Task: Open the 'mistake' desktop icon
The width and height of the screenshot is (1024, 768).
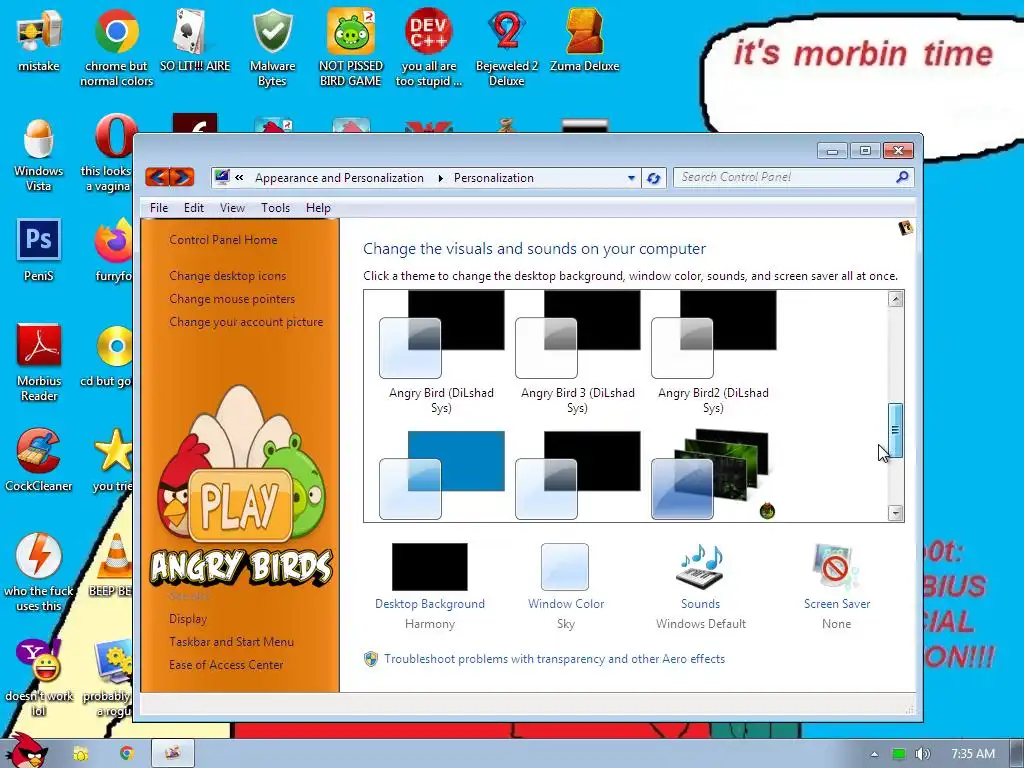Action: coord(39,33)
